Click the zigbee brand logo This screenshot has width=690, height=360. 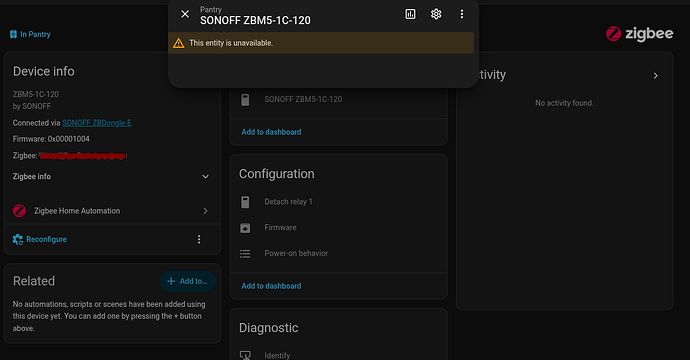coord(639,34)
